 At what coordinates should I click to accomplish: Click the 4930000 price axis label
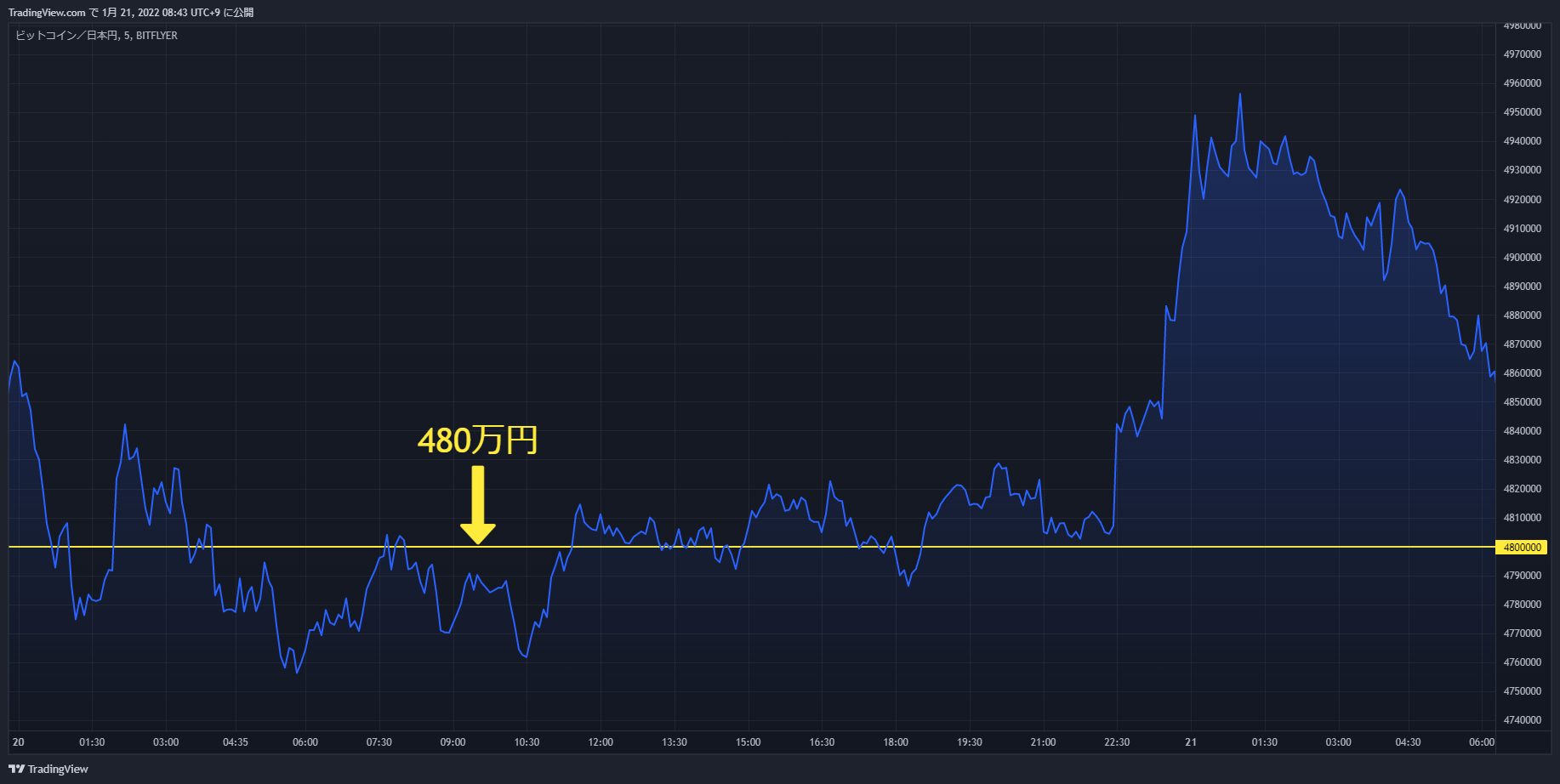coord(1522,170)
